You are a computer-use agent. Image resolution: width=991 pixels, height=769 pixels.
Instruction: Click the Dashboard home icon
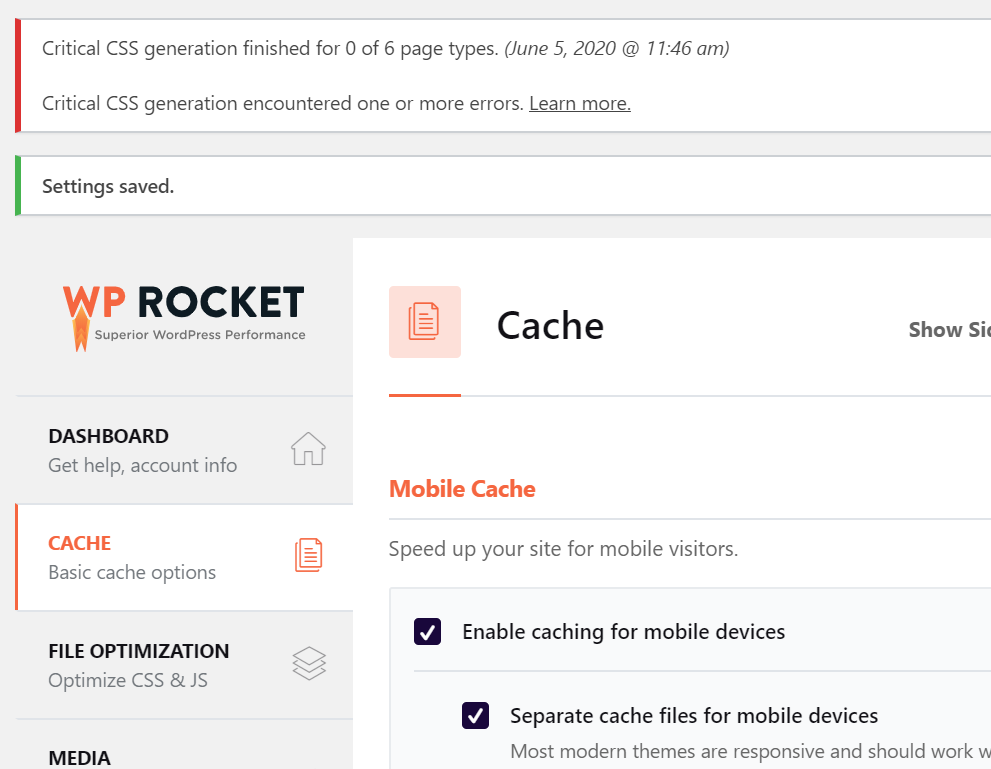coord(308,450)
